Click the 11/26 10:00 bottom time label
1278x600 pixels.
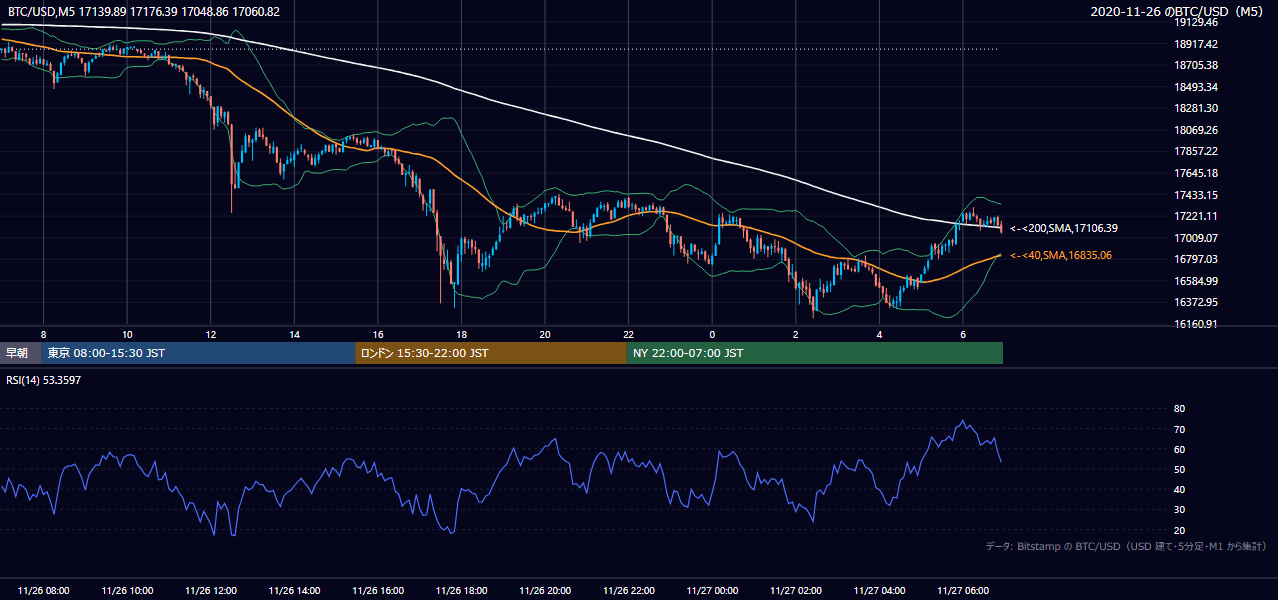[127, 591]
